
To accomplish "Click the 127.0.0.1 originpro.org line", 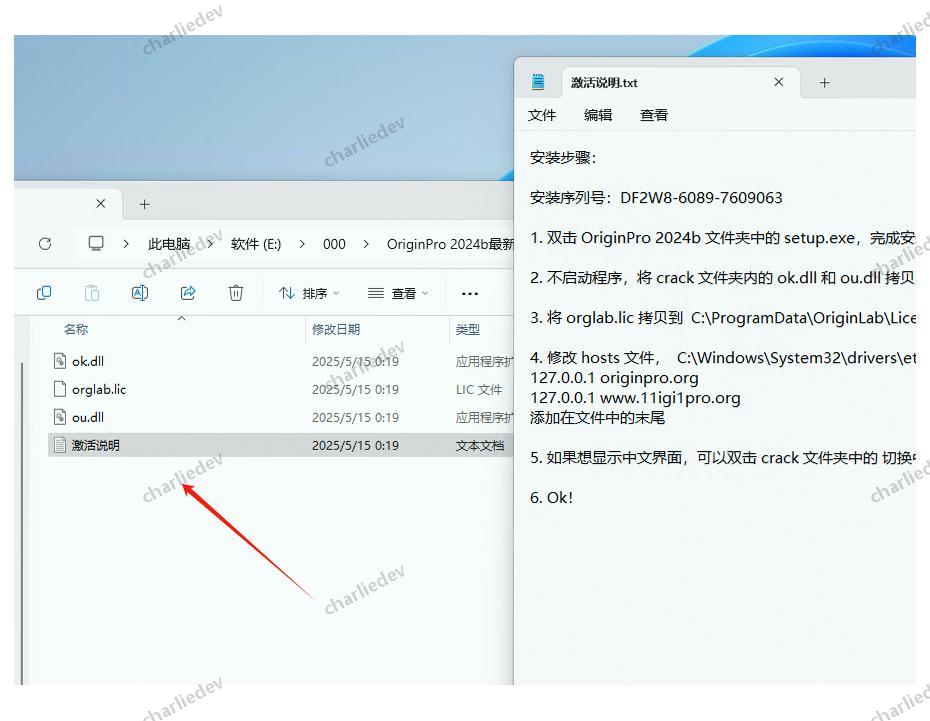I will click(614, 378).
